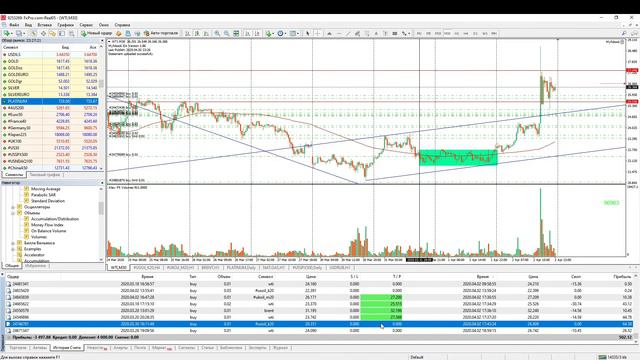Switch to the H4 timeframe

pyautogui.click(x=466, y=33)
